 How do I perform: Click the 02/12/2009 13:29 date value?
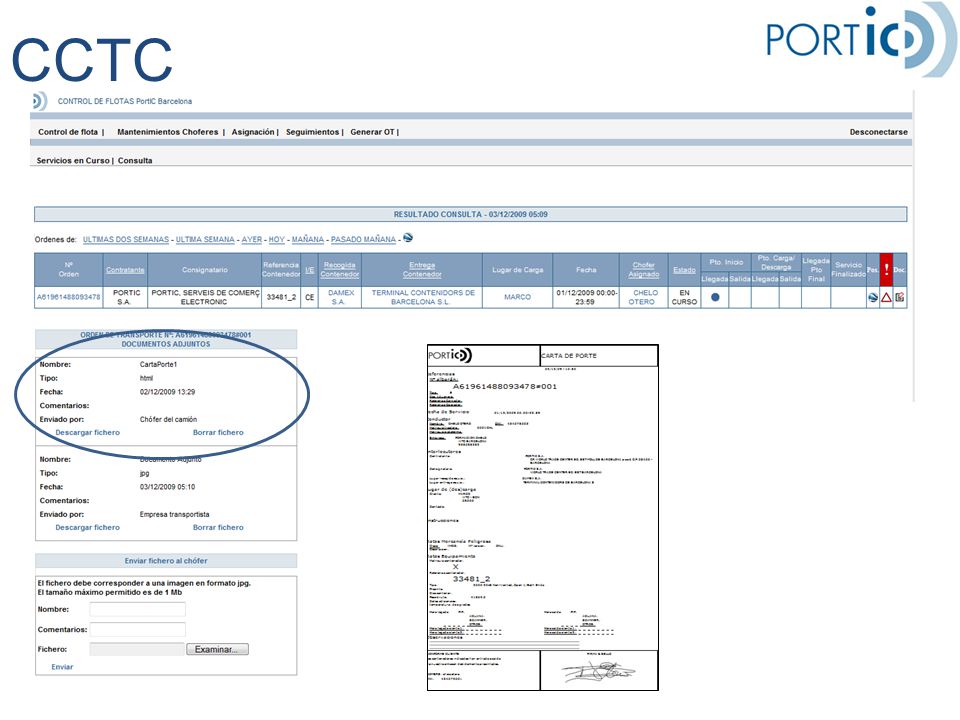pyautogui.click(x=167, y=392)
